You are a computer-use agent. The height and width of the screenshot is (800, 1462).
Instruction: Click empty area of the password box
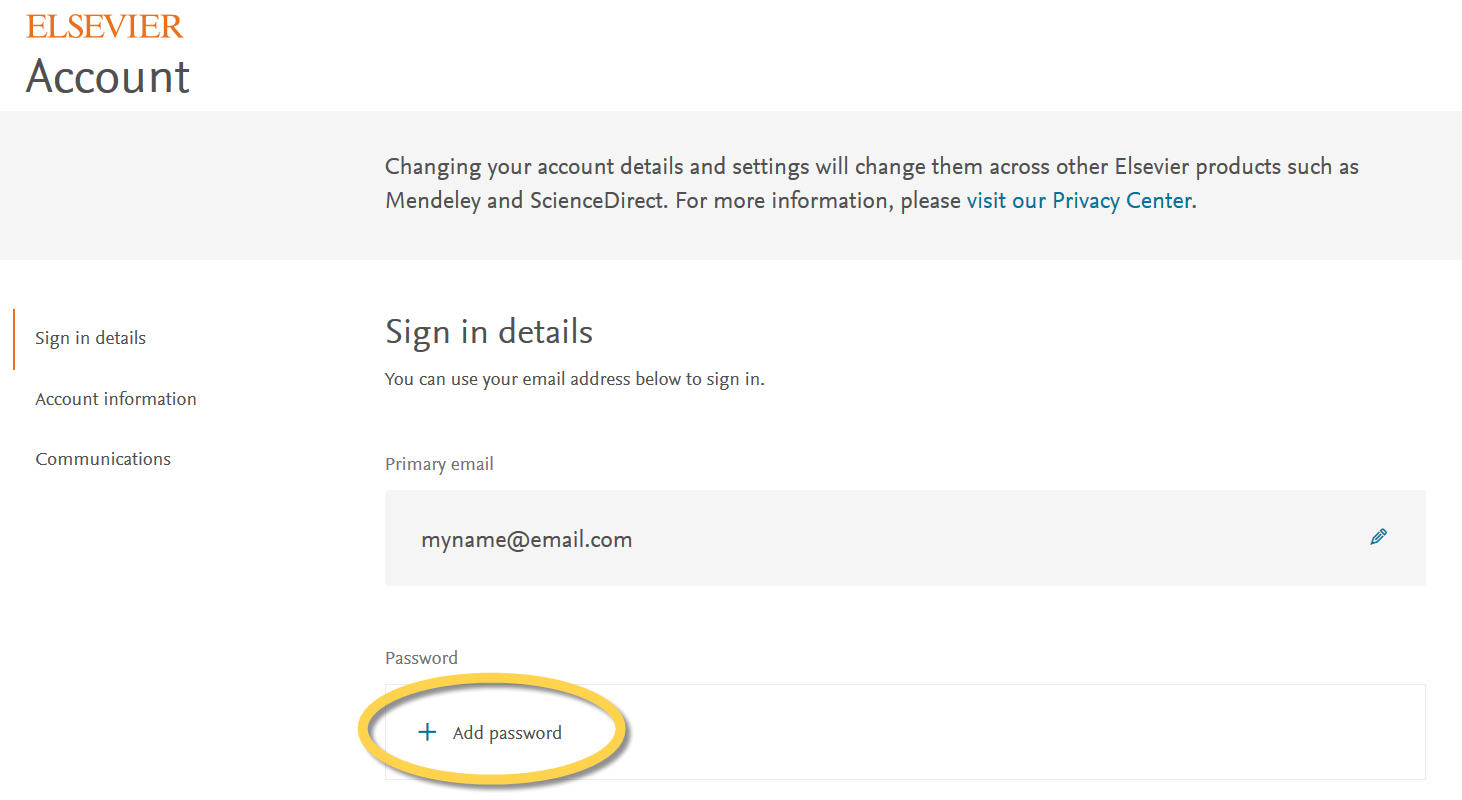point(1000,733)
